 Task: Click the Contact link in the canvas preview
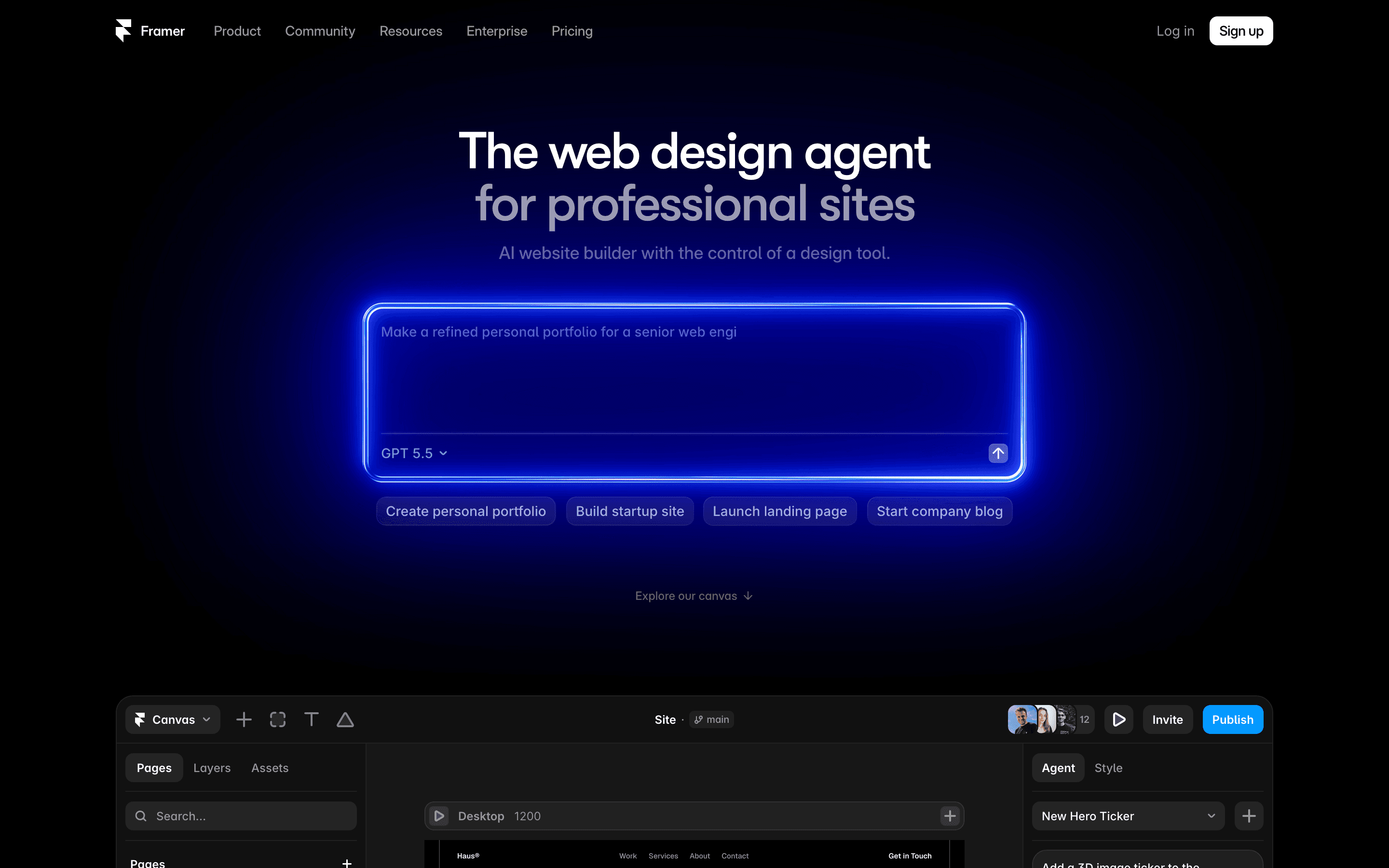pyautogui.click(x=735, y=855)
